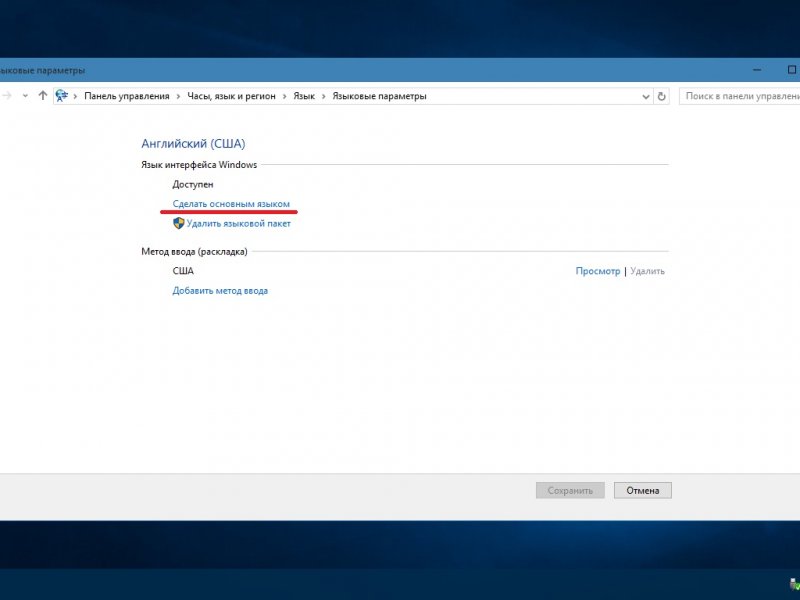The height and width of the screenshot is (600, 800).
Task: Select the США input method entry
Action: tap(183, 271)
